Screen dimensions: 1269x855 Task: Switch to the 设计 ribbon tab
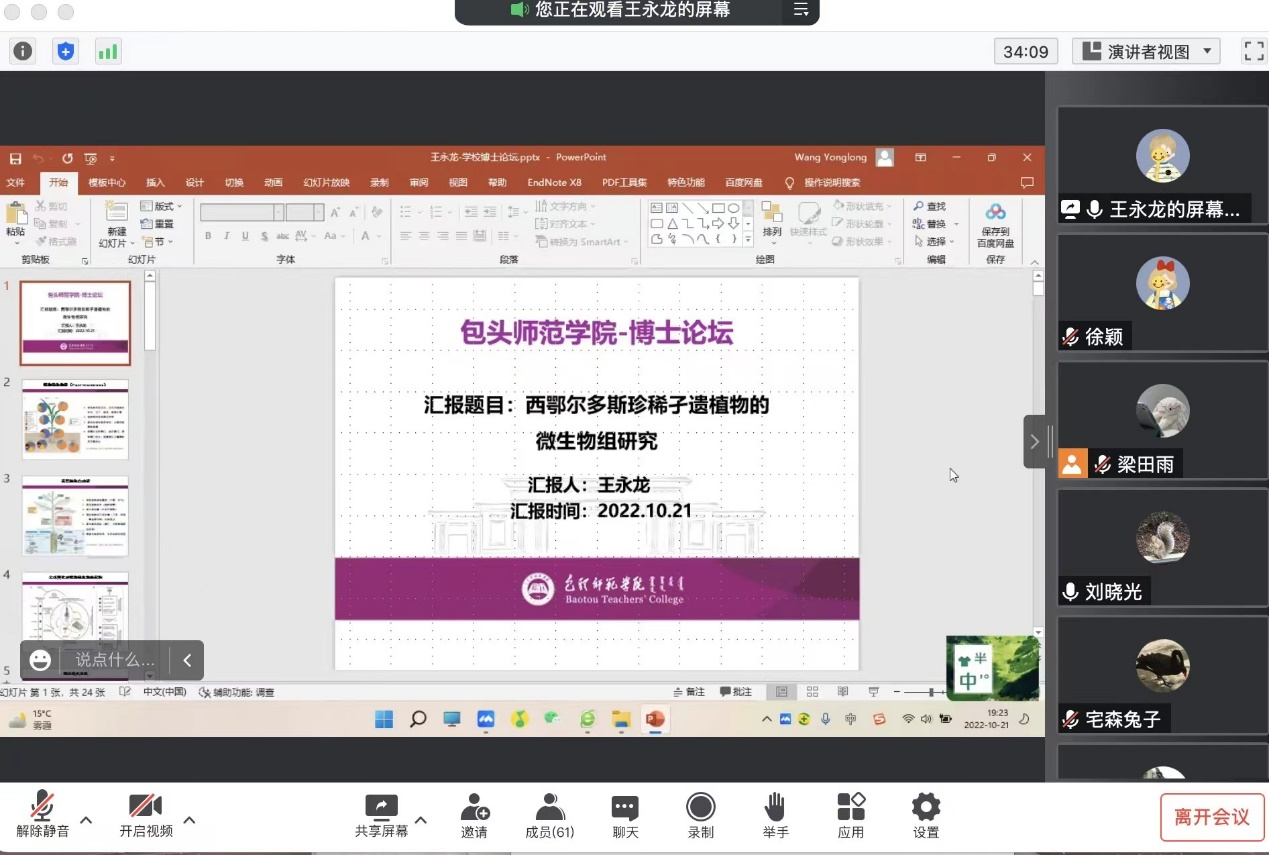[x=194, y=183]
